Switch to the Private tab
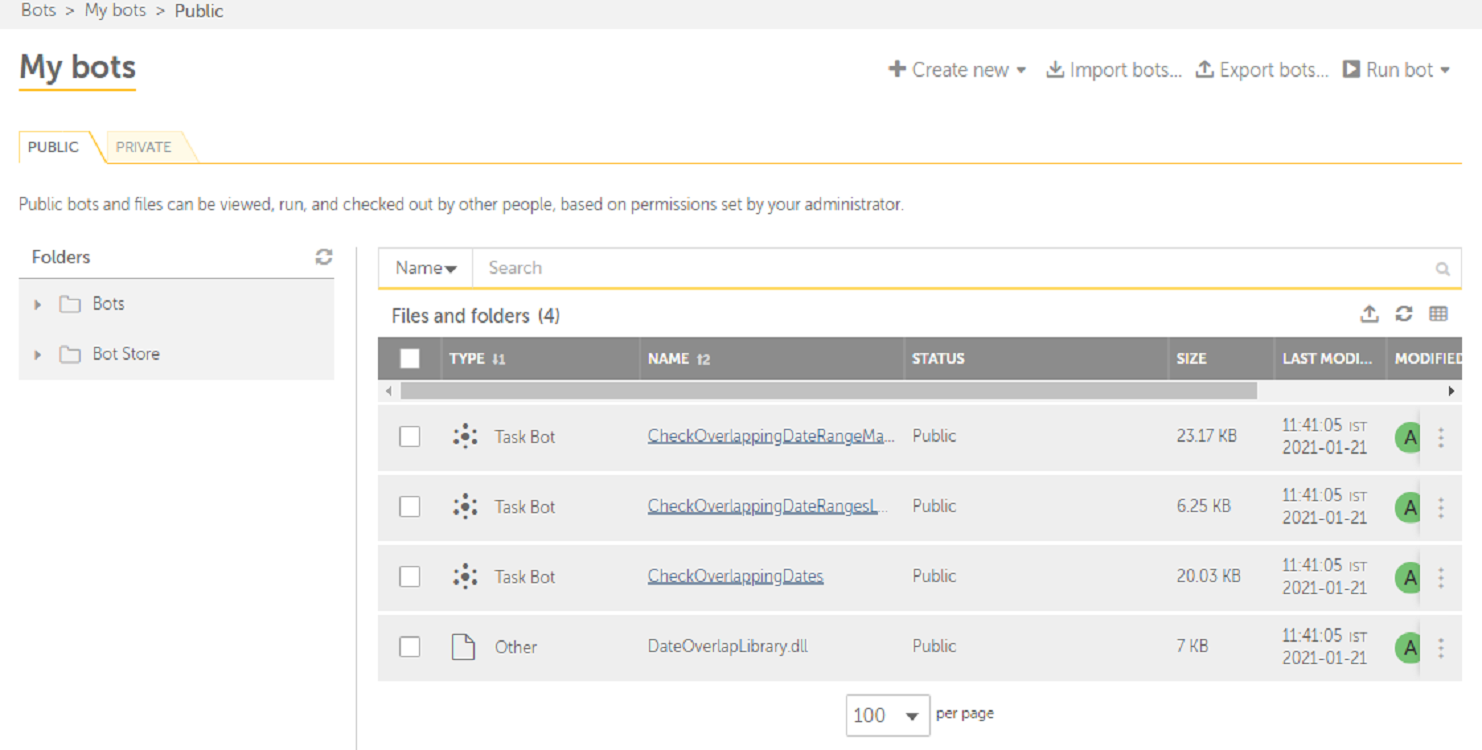This screenshot has width=1482, height=750. 143,147
